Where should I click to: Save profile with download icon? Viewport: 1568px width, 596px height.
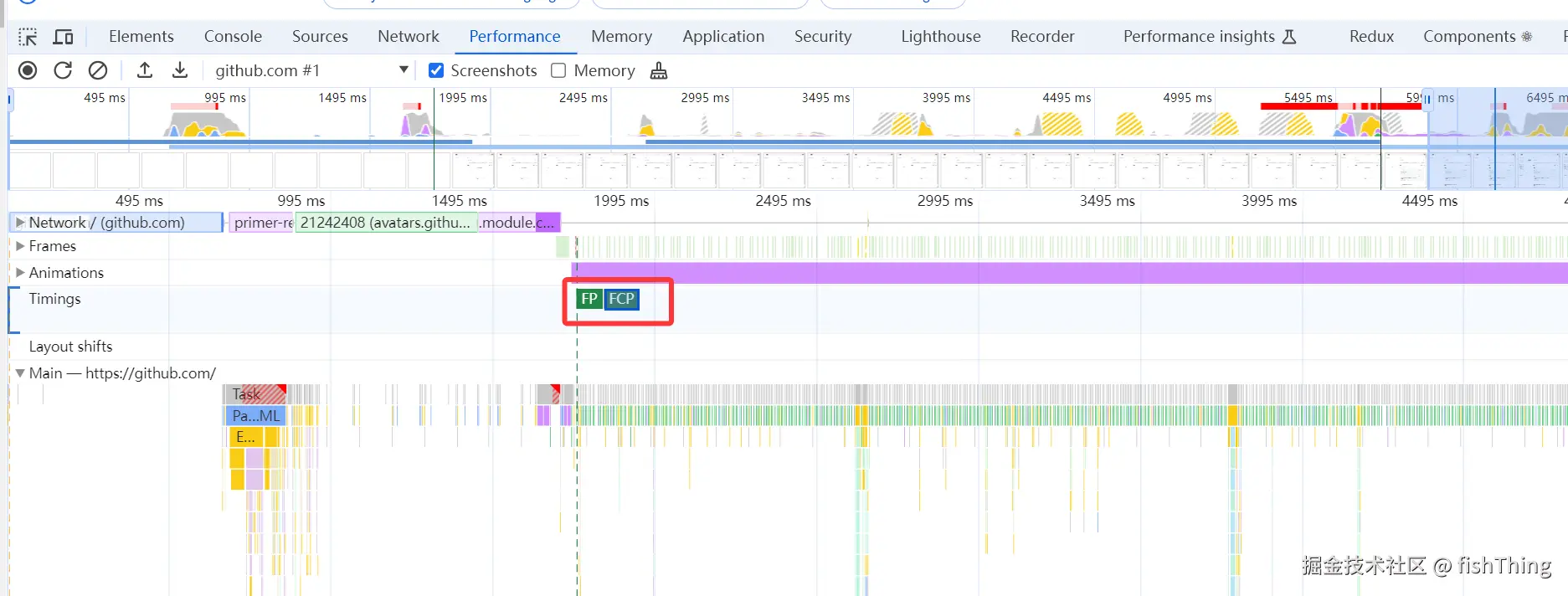180,70
